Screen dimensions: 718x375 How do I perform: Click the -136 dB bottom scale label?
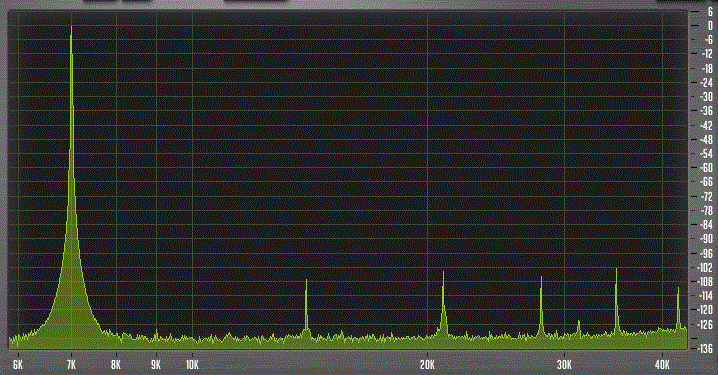706,348
